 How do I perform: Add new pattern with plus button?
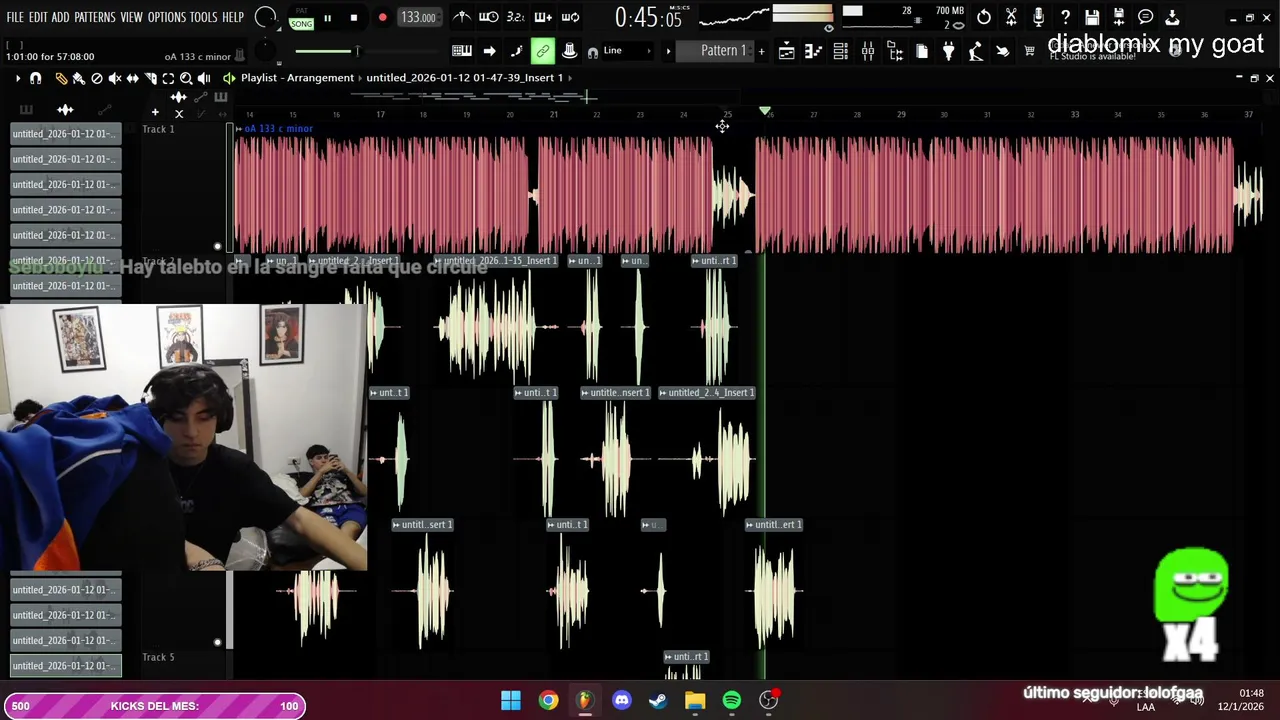[761, 51]
